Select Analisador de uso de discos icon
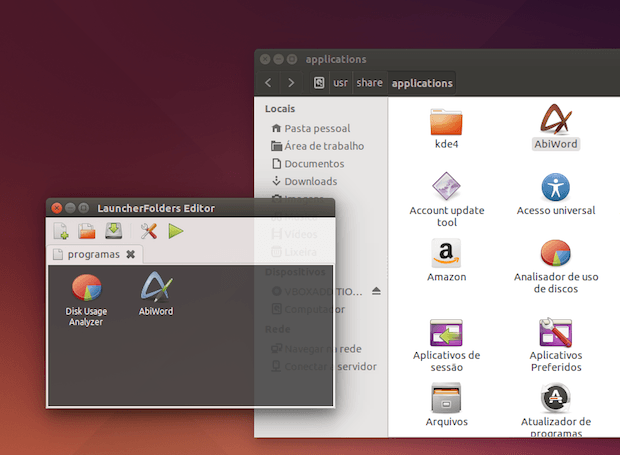 556,266
